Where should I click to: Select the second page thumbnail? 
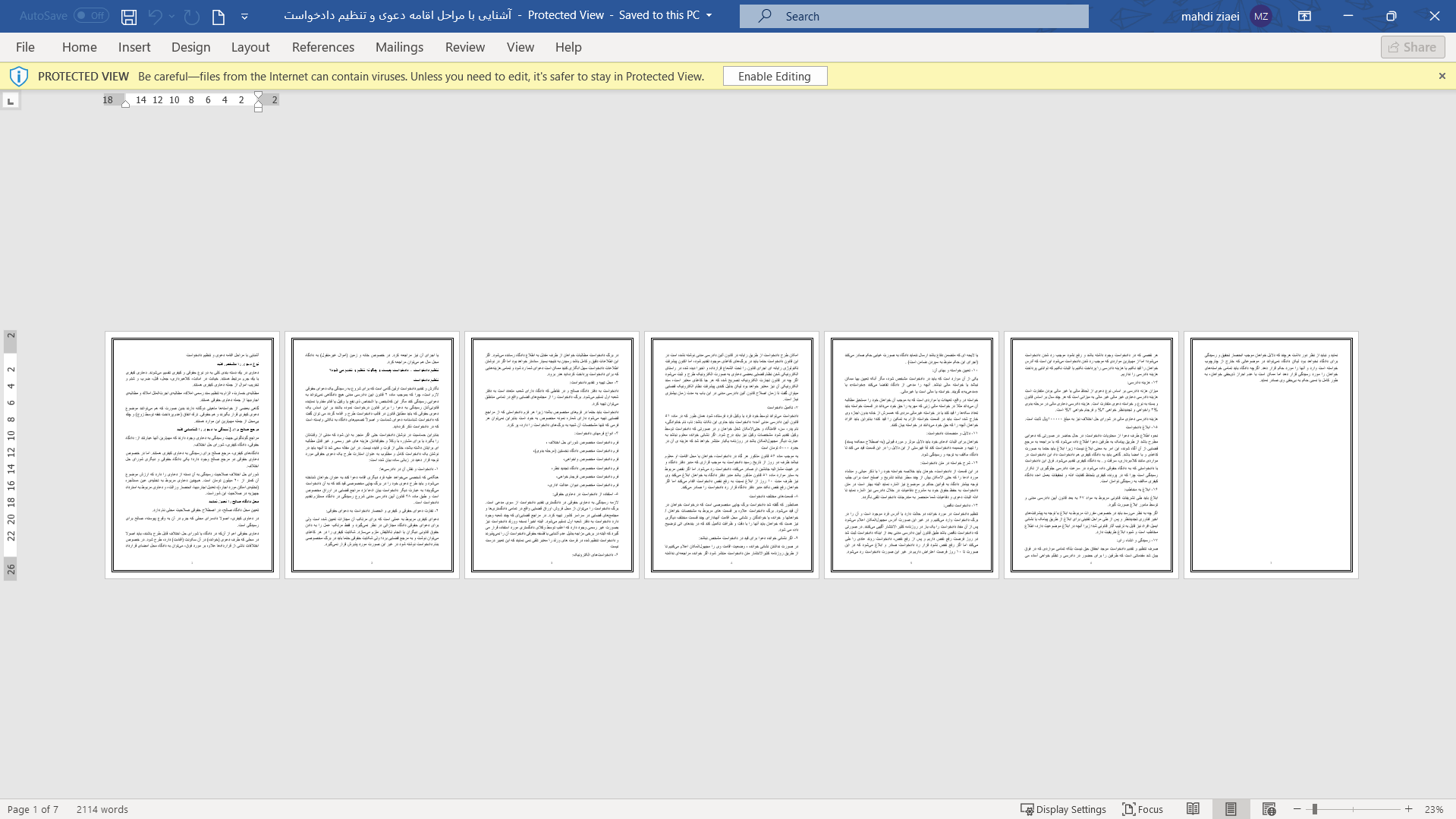(372, 455)
